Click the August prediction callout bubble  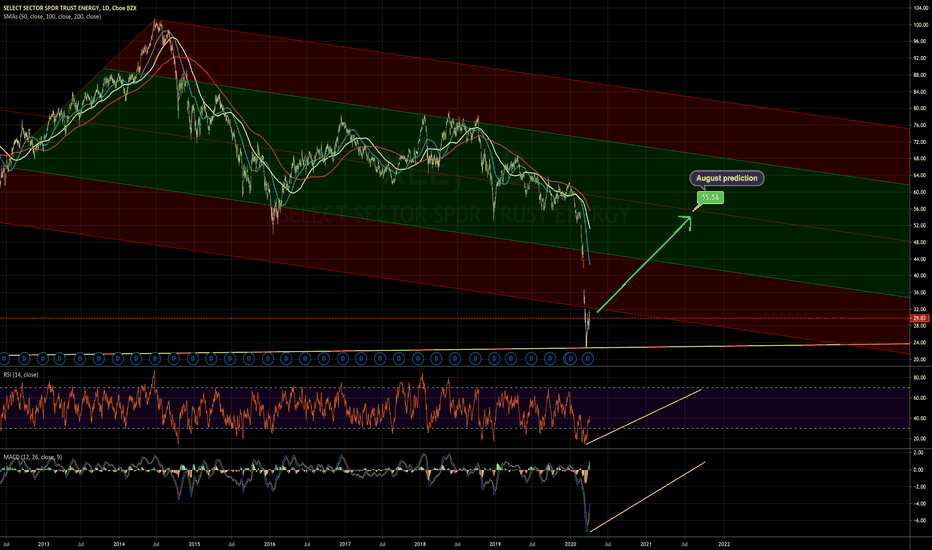tap(726, 178)
